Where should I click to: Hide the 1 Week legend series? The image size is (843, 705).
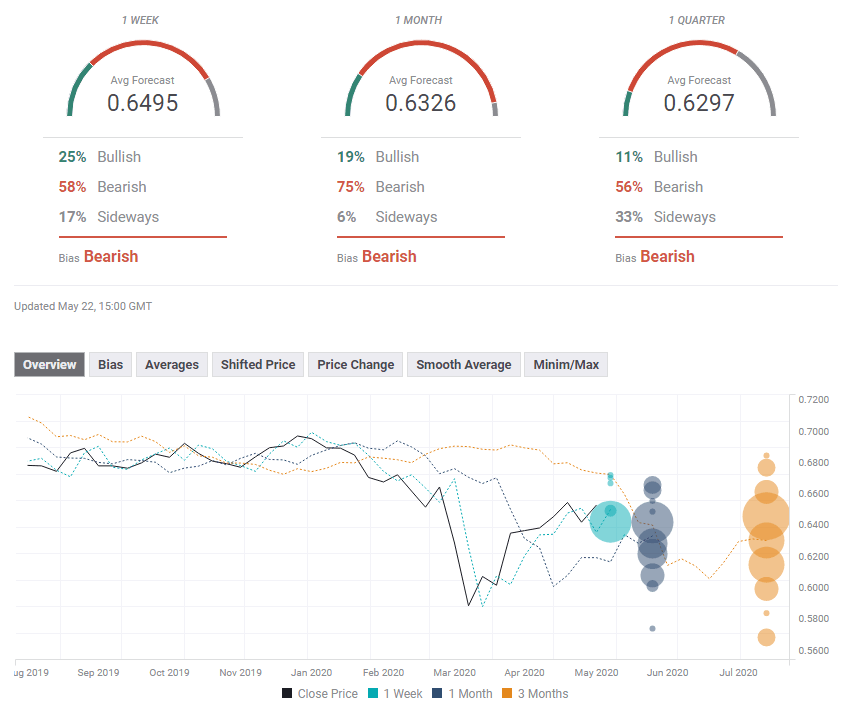point(395,693)
